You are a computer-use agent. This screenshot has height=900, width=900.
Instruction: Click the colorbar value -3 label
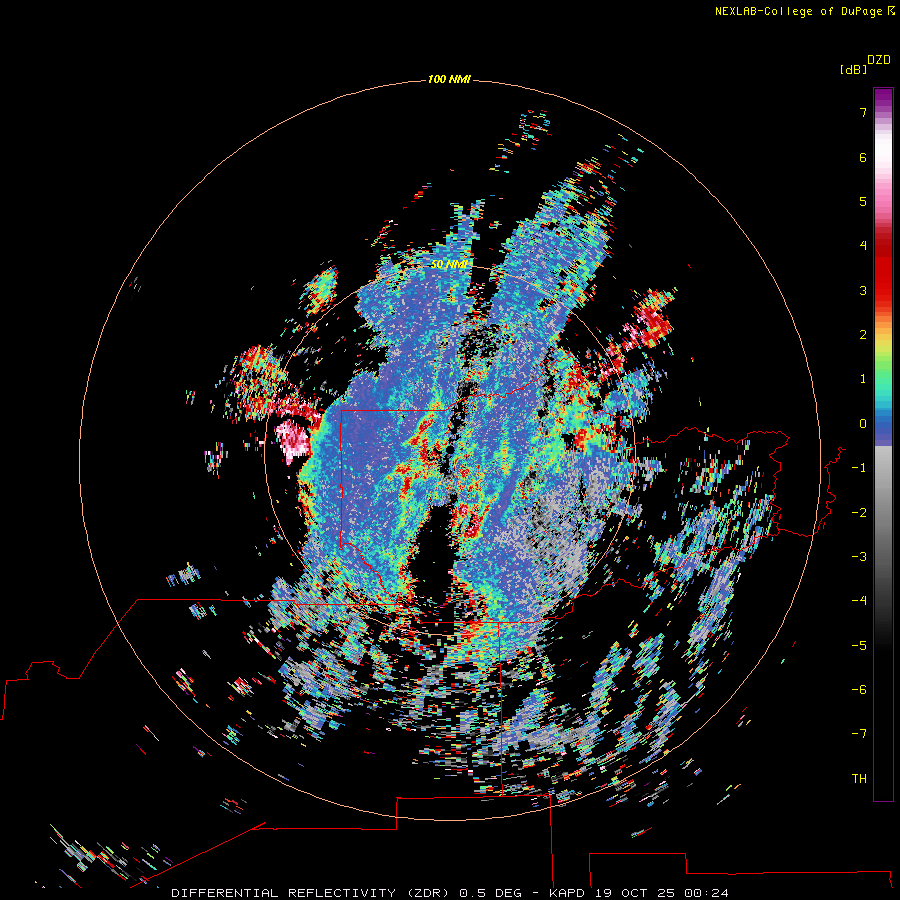(859, 557)
